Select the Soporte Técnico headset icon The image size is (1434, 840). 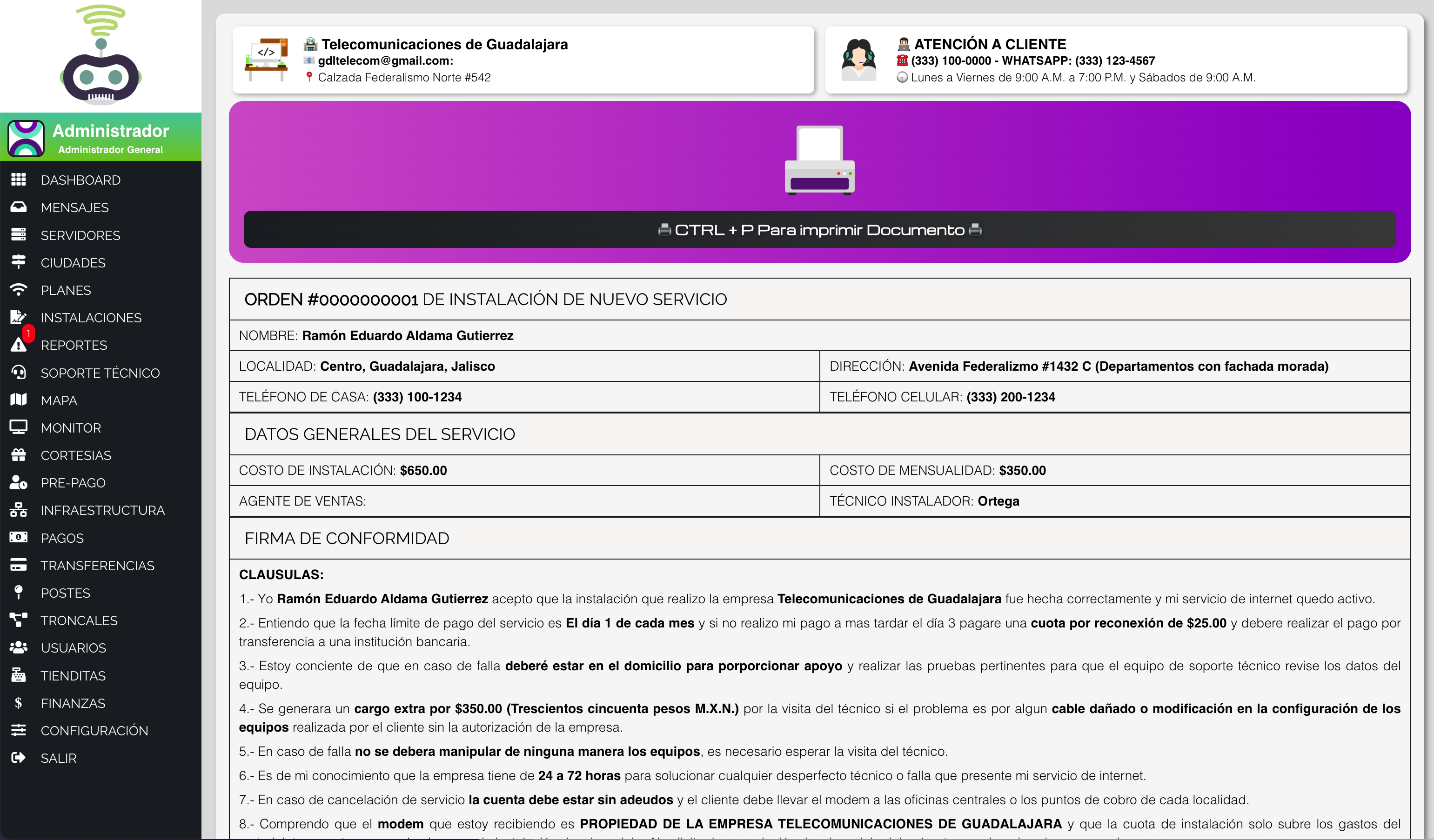(18, 372)
